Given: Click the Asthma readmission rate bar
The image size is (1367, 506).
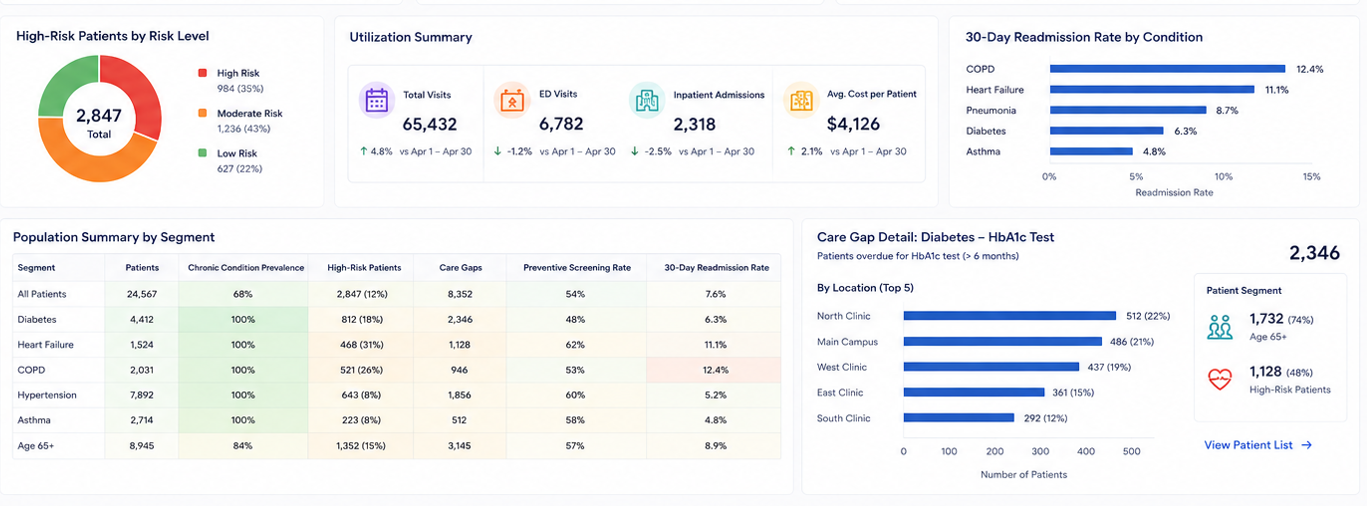Looking at the screenshot, I should click(1091, 151).
